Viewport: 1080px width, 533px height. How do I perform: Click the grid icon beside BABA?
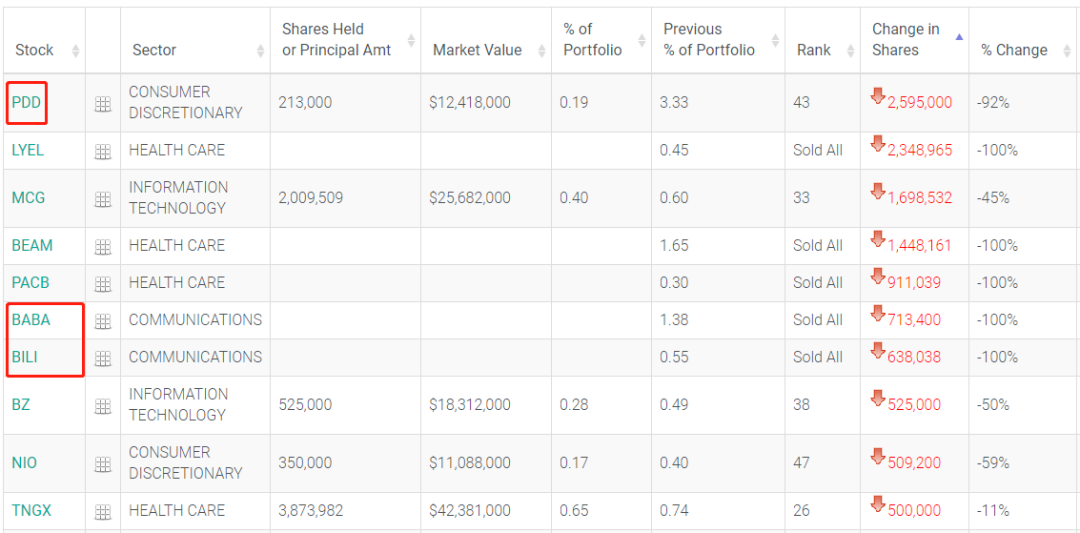pyautogui.click(x=102, y=321)
